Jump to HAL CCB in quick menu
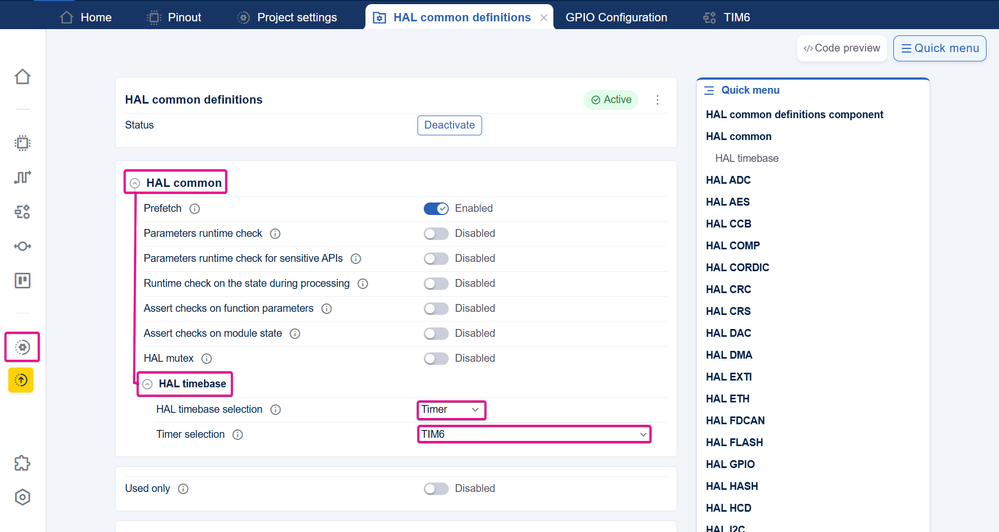 [x=729, y=224]
